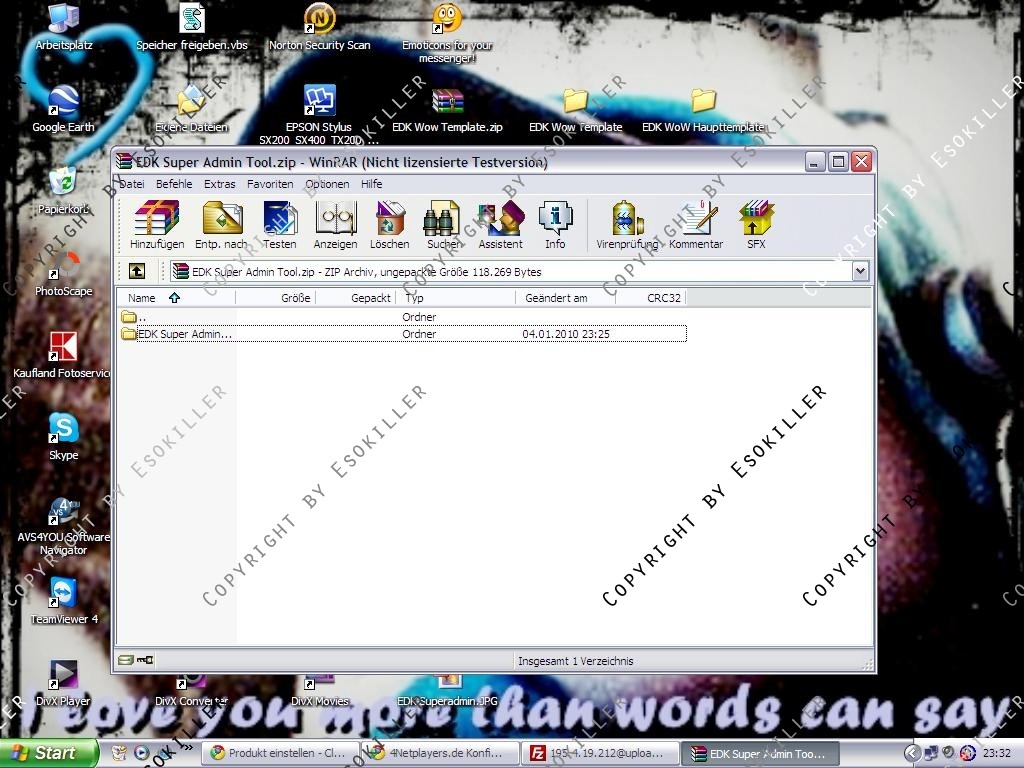This screenshot has width=1024, height=768.
Task: Click the Hinzufügen toolbar icon
Action: tap(157, 224)
